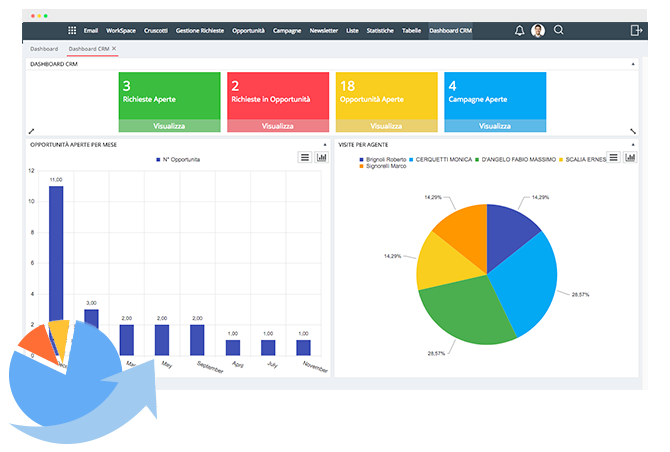This screenshot has width=670, height=452.
Task: Open chart menu in Visite per agente panel
Action: coord(613,157)
